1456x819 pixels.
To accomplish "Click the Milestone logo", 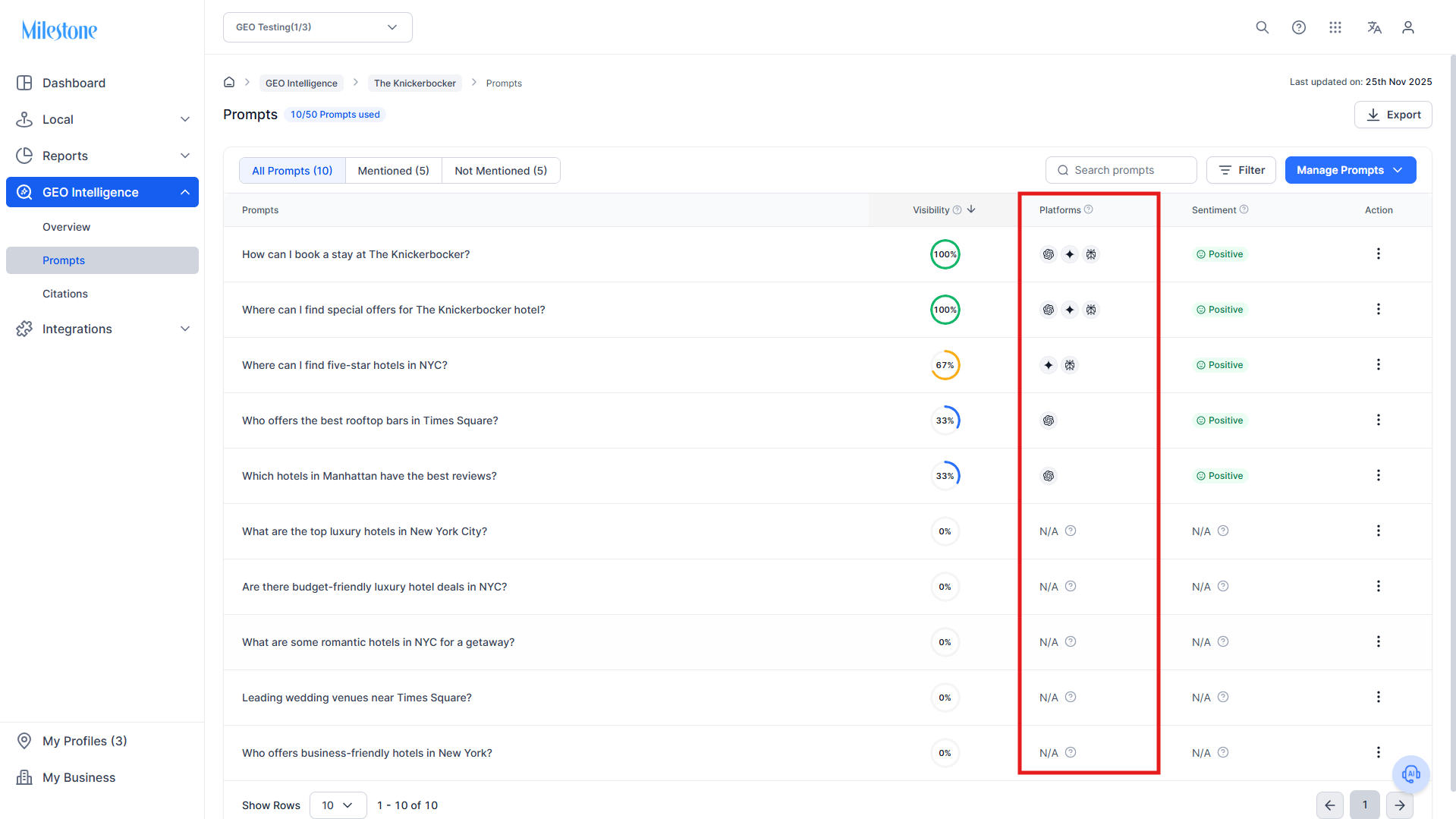I will (59, 30).
